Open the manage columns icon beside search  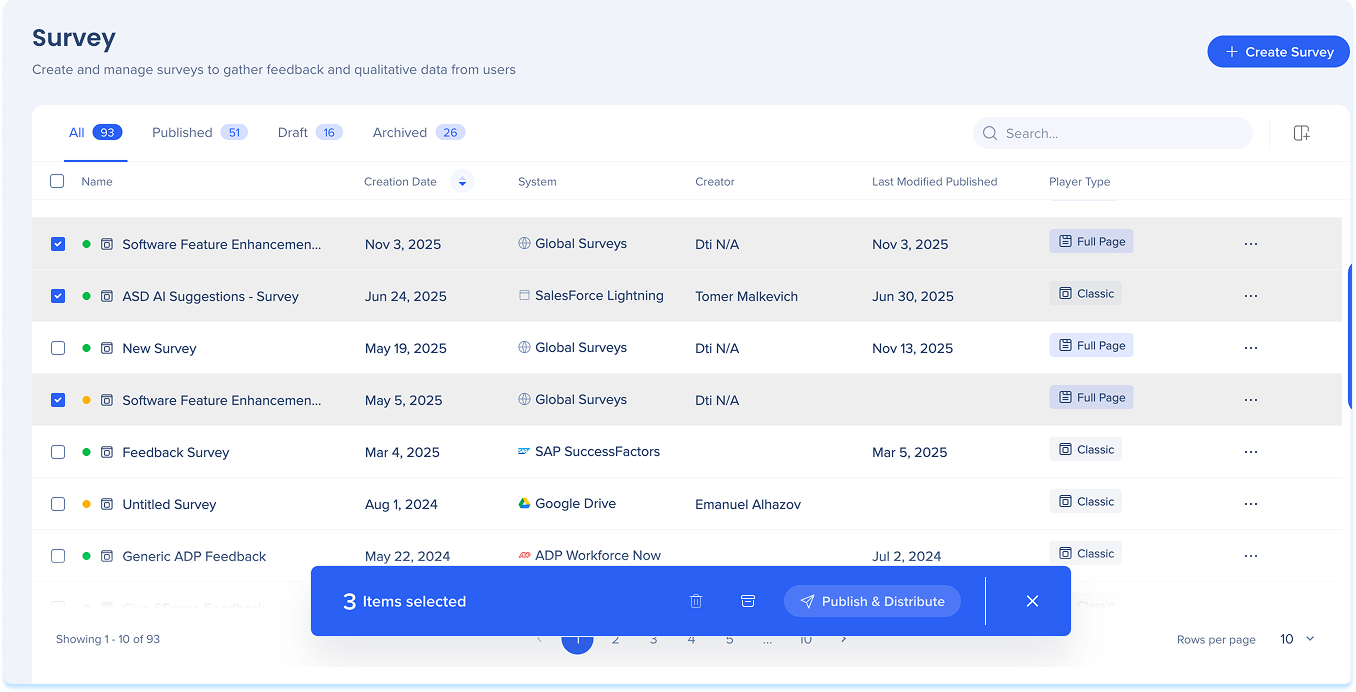1301,133
